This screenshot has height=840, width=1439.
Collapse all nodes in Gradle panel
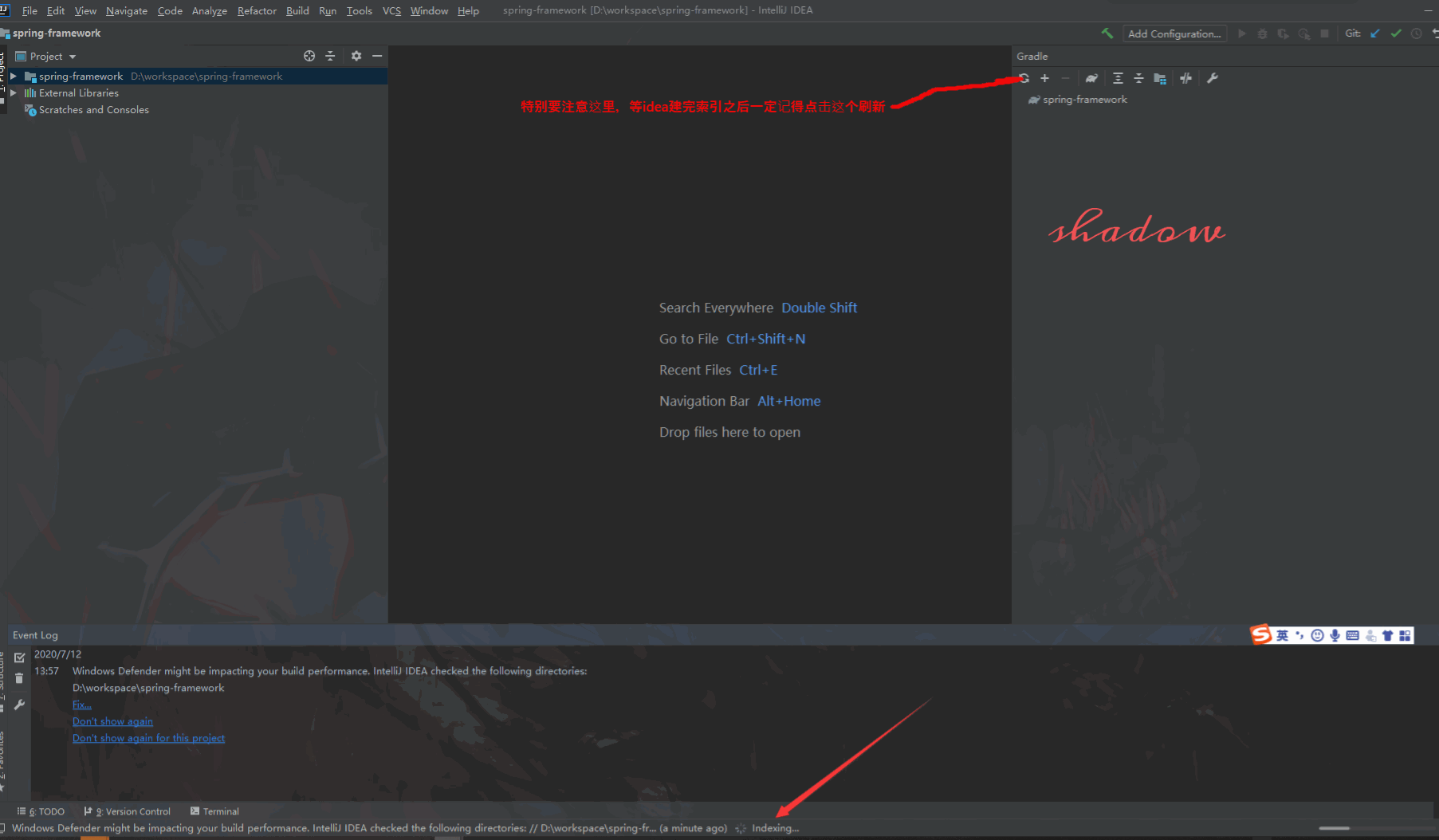pos(1138,78)
